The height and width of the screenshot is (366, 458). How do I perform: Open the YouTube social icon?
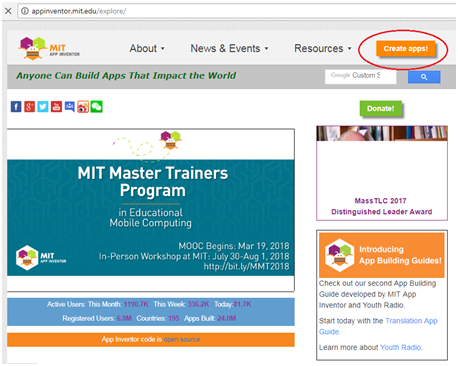click(x=56, y=107)
